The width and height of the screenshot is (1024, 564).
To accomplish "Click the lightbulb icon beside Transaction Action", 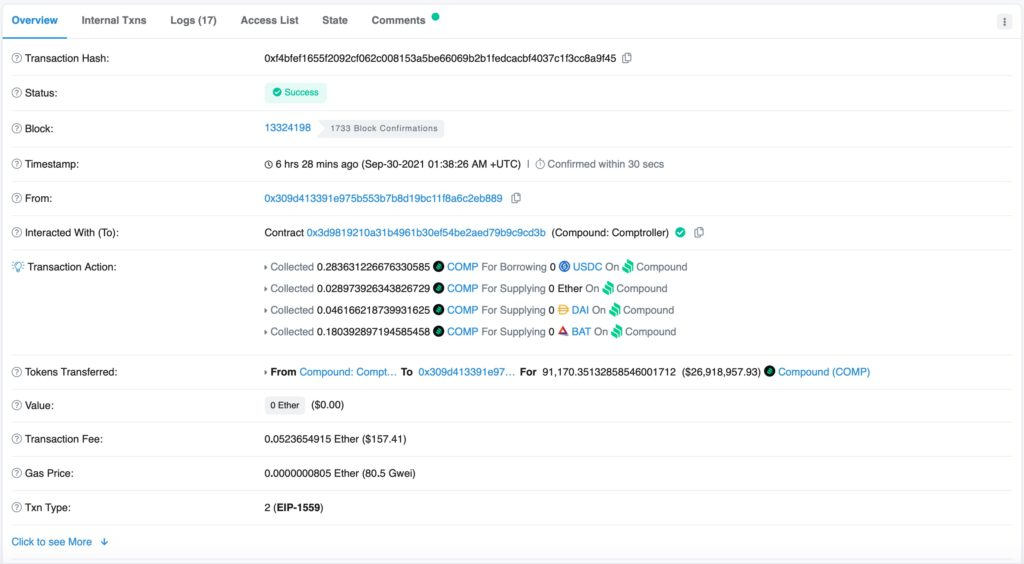I will pos(18,266).
